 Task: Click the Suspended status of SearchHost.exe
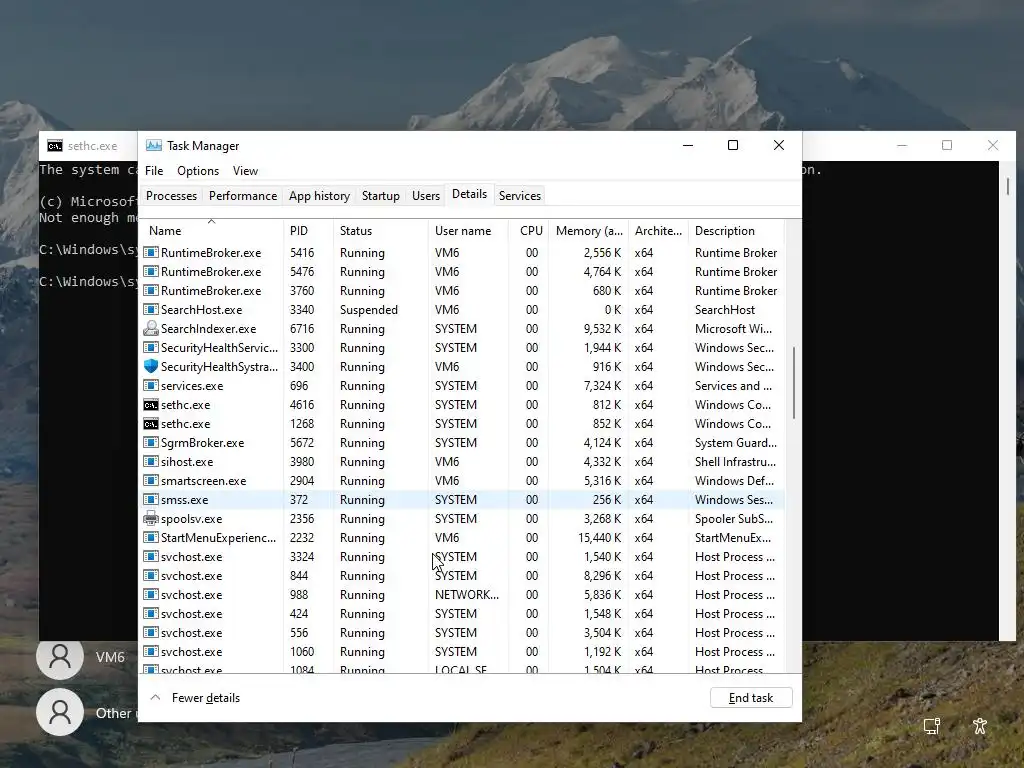pyautogui.click(x=368, y=310)
